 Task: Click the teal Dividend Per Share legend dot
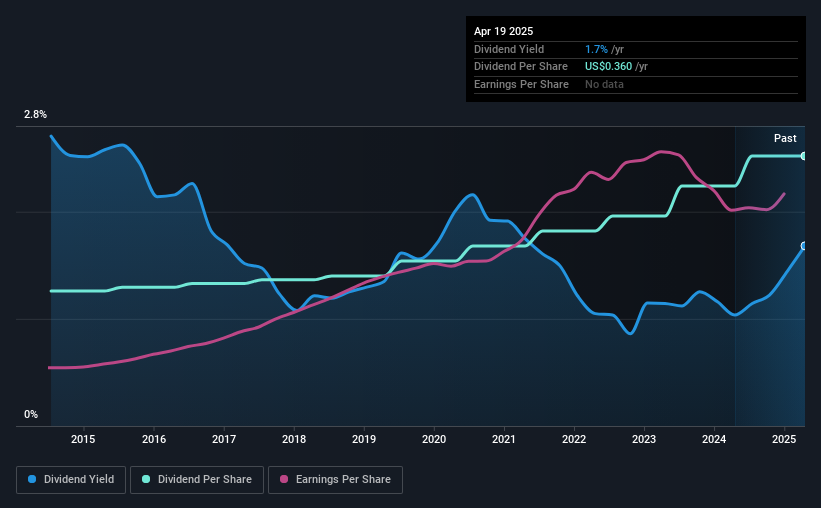(146, 479)
